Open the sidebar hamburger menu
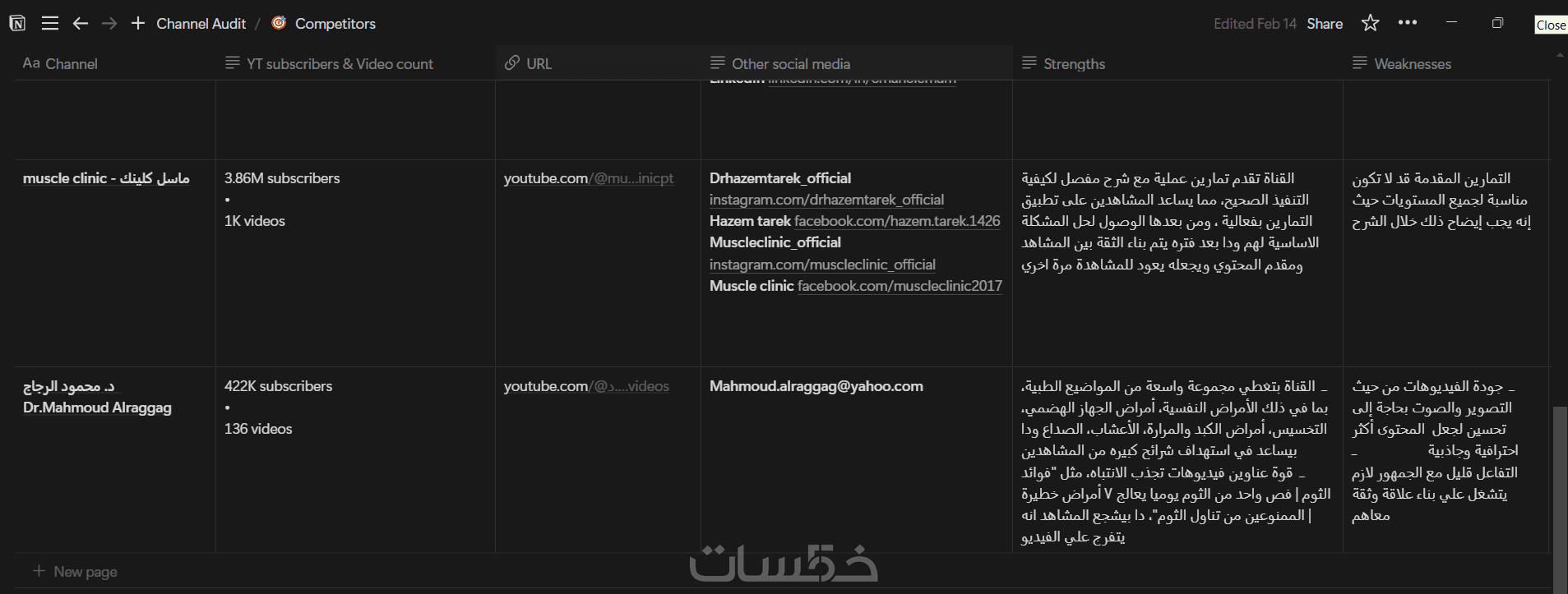1568x594 pixels. [x=50, y=23]
